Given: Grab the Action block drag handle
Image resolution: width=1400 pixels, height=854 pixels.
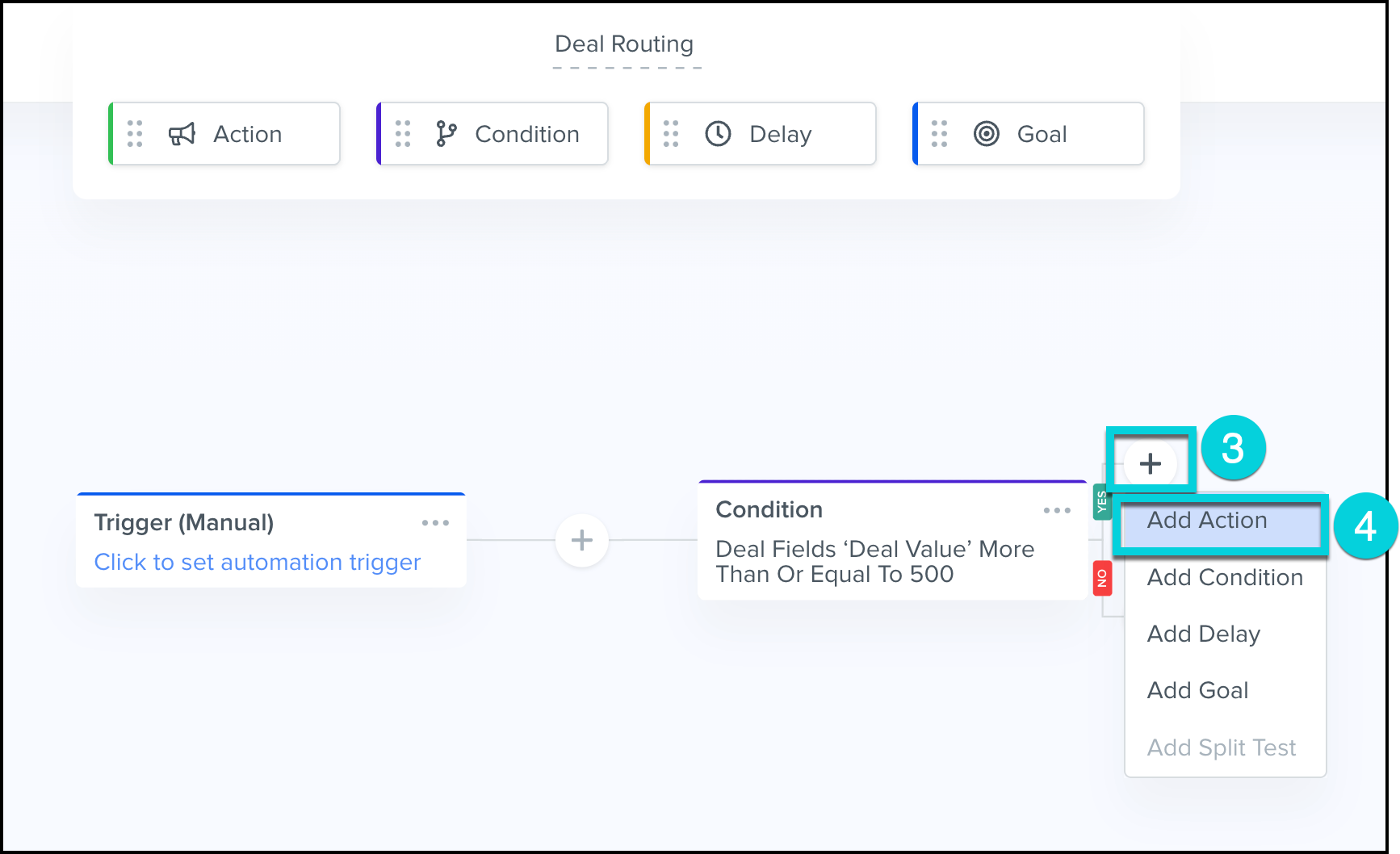Looking at the screenshot, I should (135, 134).
